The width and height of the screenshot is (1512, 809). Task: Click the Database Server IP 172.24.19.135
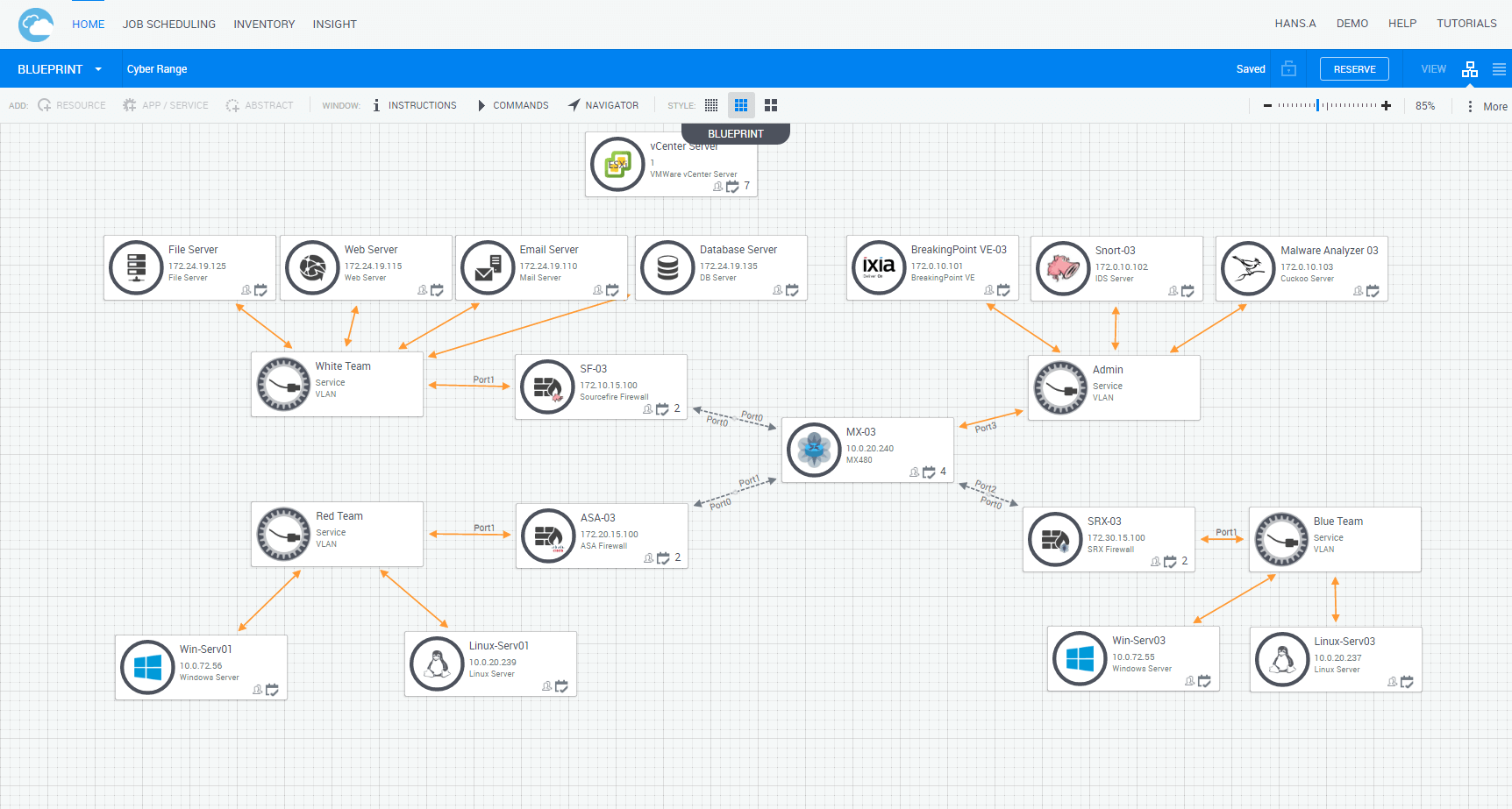click(x=729, y=266)
